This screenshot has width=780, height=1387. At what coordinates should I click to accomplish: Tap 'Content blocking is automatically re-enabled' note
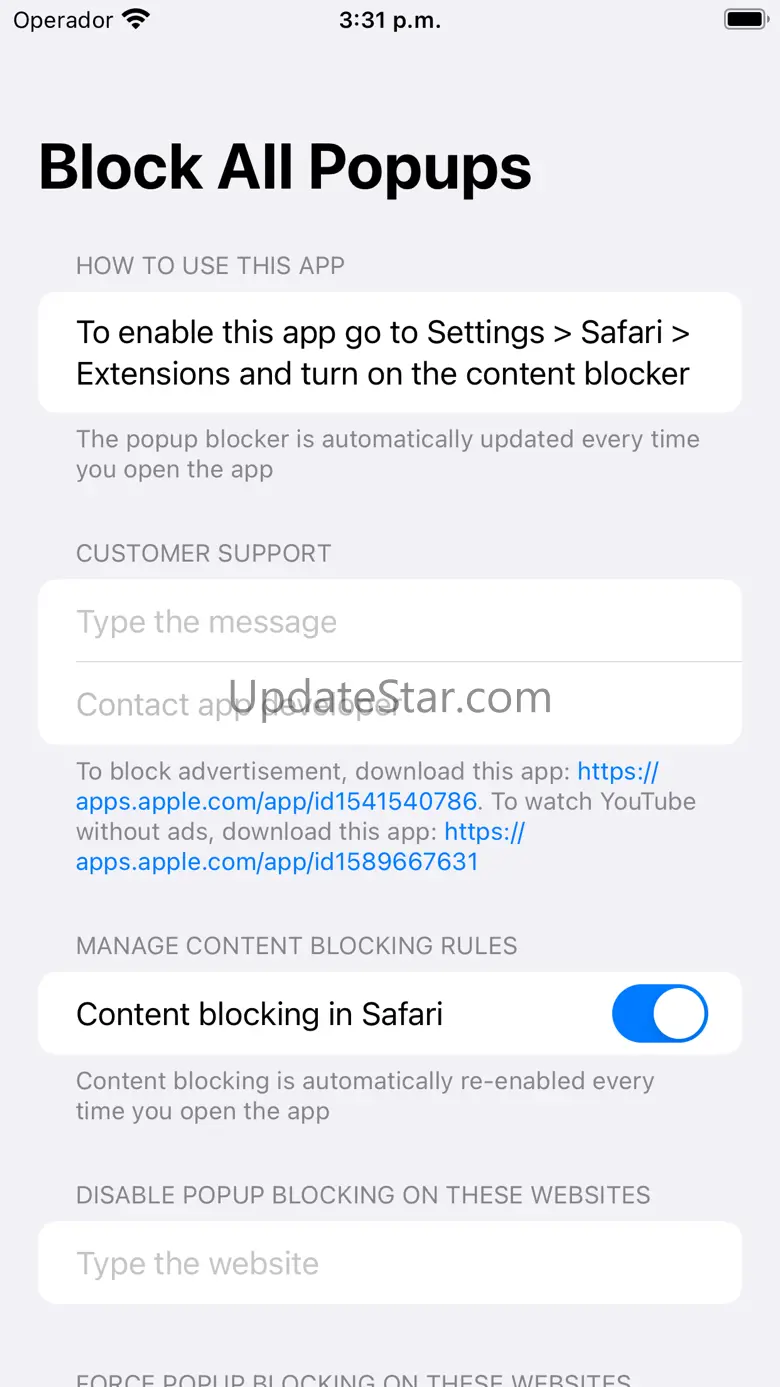pos(365,1096)
